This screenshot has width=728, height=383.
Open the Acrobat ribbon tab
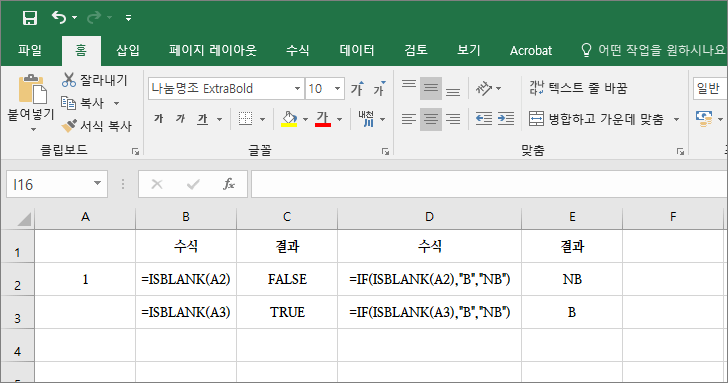pyautogui.click(x=531, y=50)
